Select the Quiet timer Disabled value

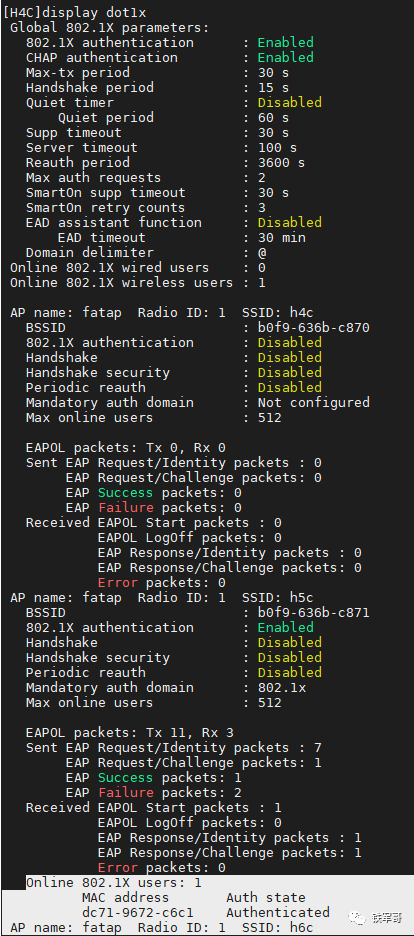pos(289,102)
